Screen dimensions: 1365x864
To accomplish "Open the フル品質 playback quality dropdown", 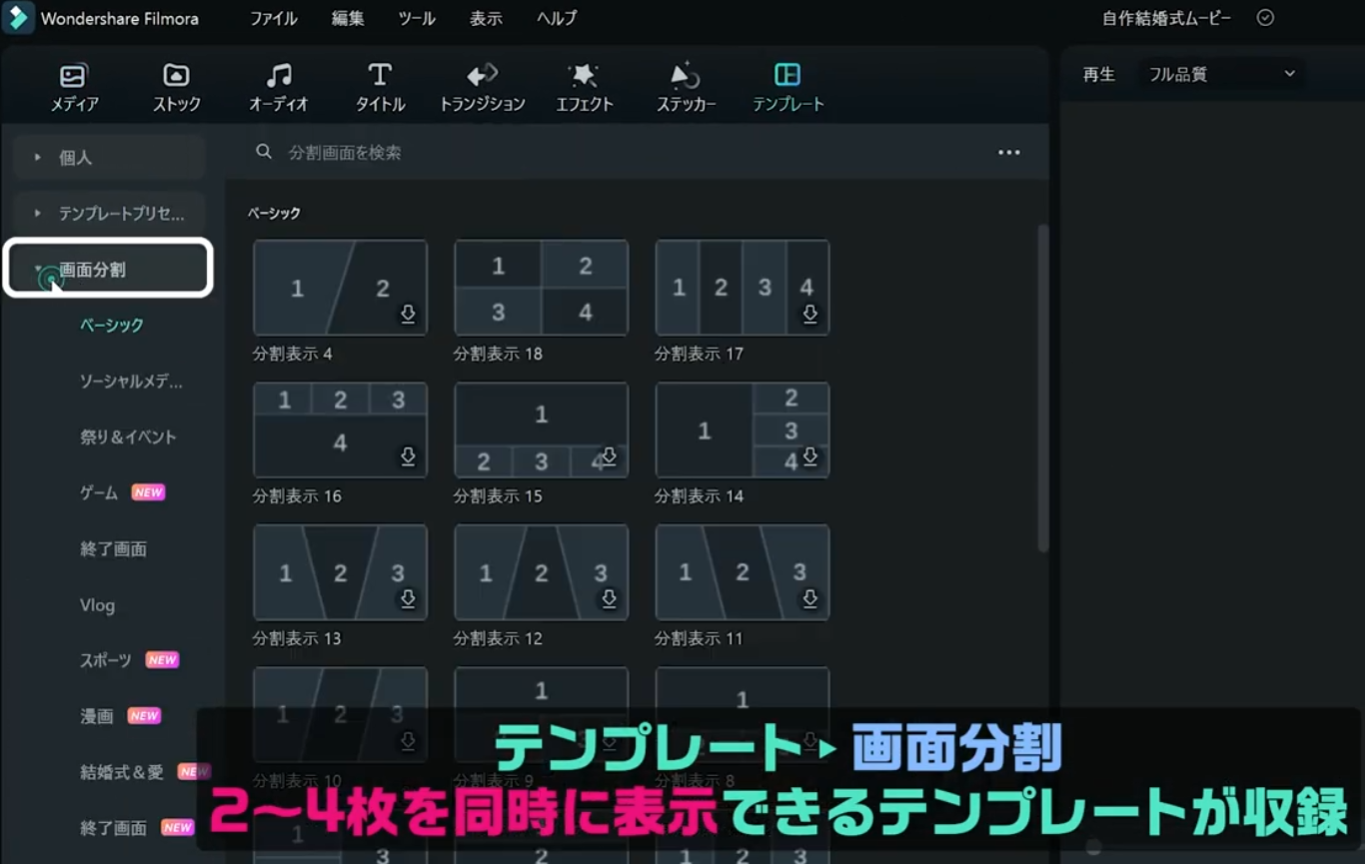I will tap(1221, 74).
